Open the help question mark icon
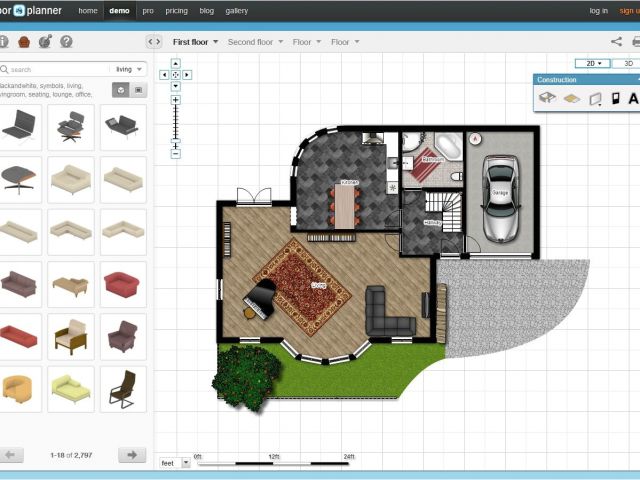This screenshot has height=480, width=640. click(x=66, y=42)
